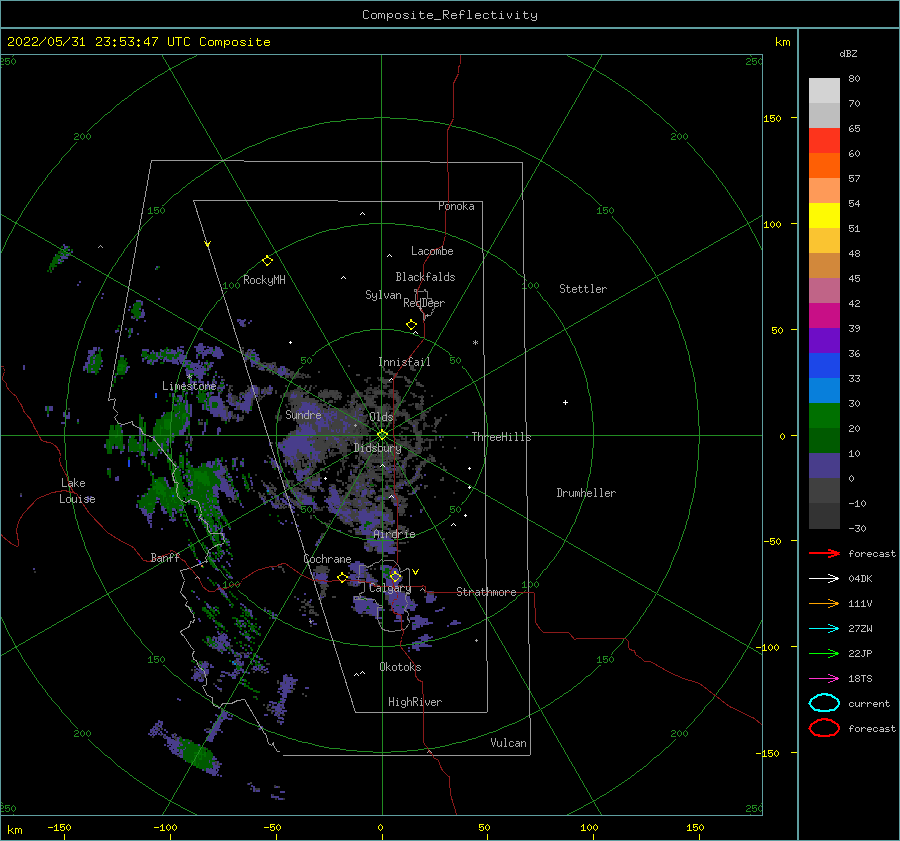Click the white 04DK arrow in legend
The image size is (900, 841).
pos(824,579)
